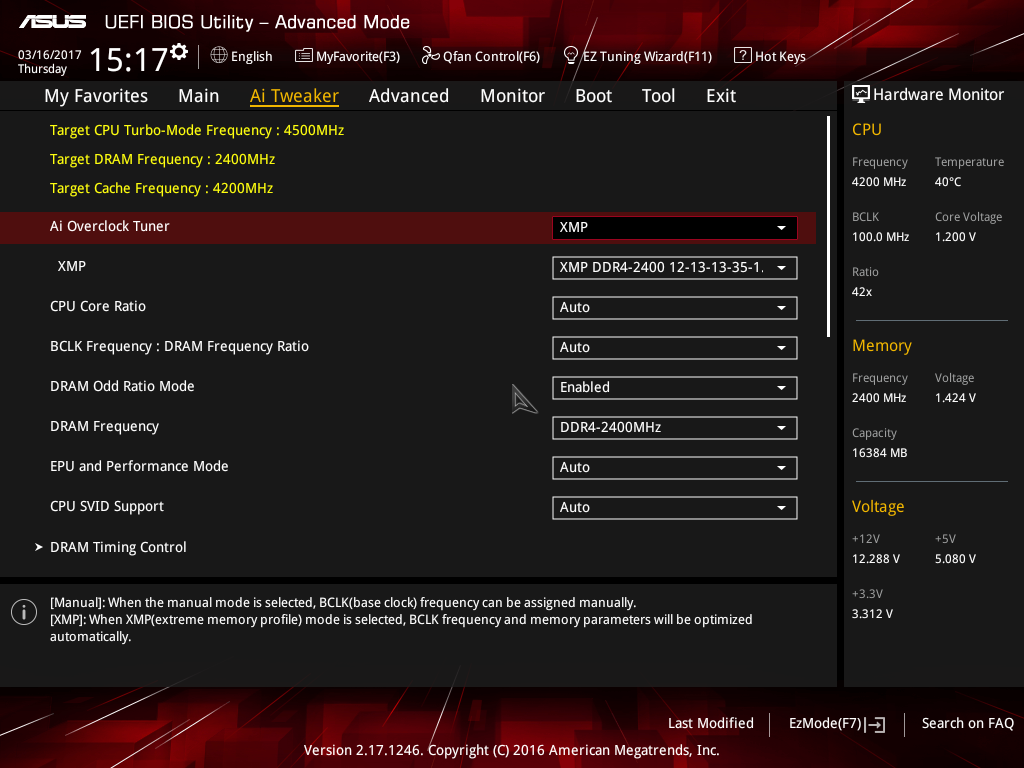The height and width of the screenshot is (768, 1024).
Task: Click Target DRAM Frequency : 2400MHz text
Action: (162, 159)
